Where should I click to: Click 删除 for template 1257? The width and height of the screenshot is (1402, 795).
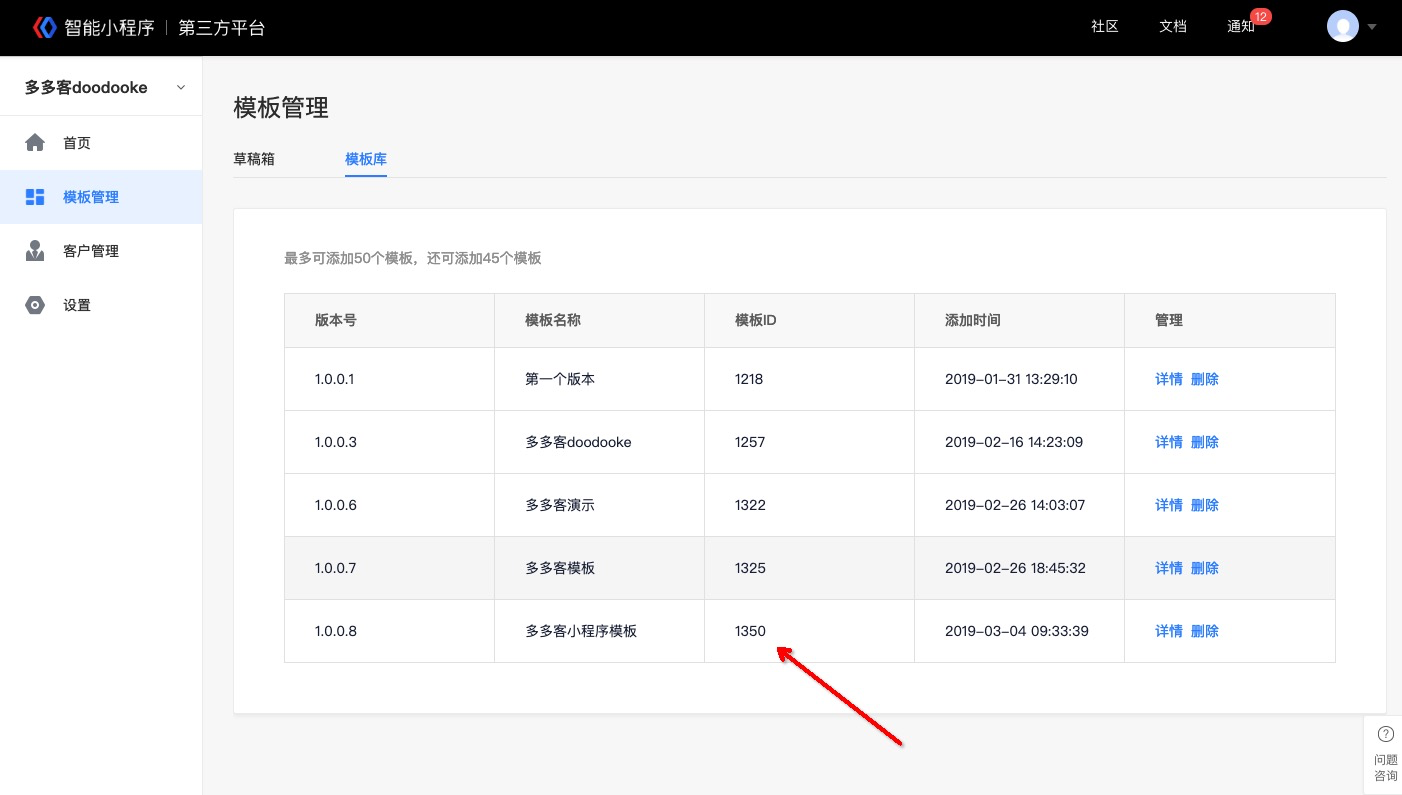pyautogui.click(x=1205, y=442)
